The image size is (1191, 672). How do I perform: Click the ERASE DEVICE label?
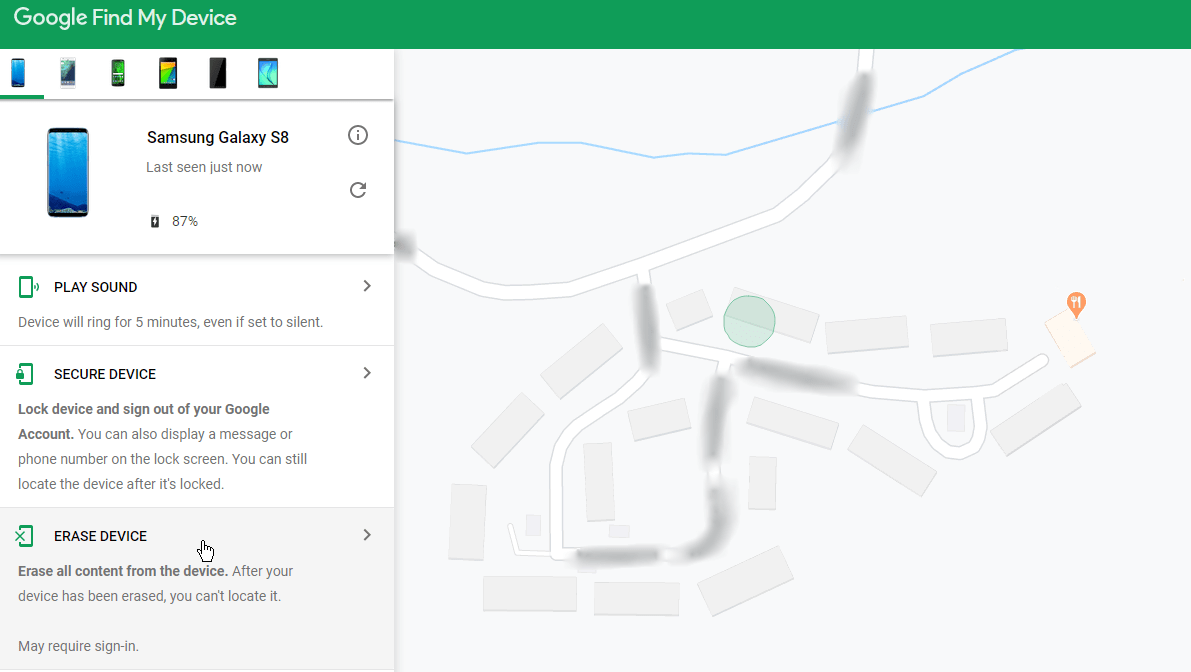[x=102, y=535]
